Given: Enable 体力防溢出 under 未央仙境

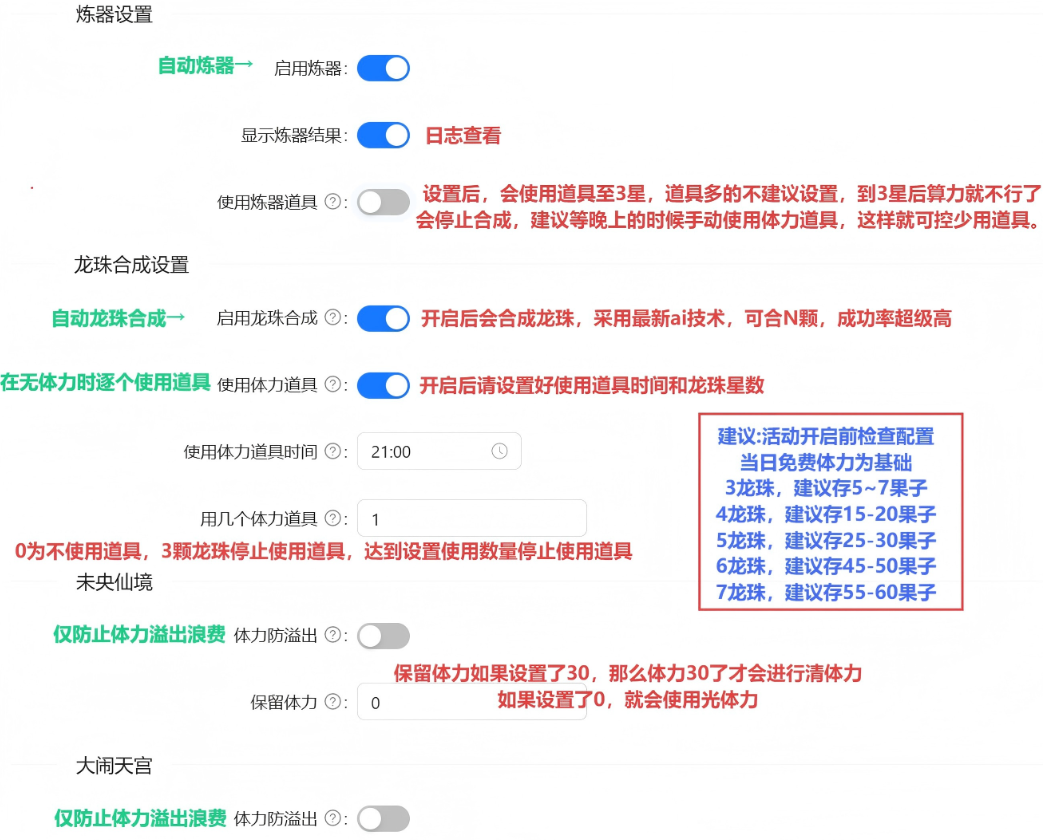Looking at the screenshot, I should (x=383, y=635).
